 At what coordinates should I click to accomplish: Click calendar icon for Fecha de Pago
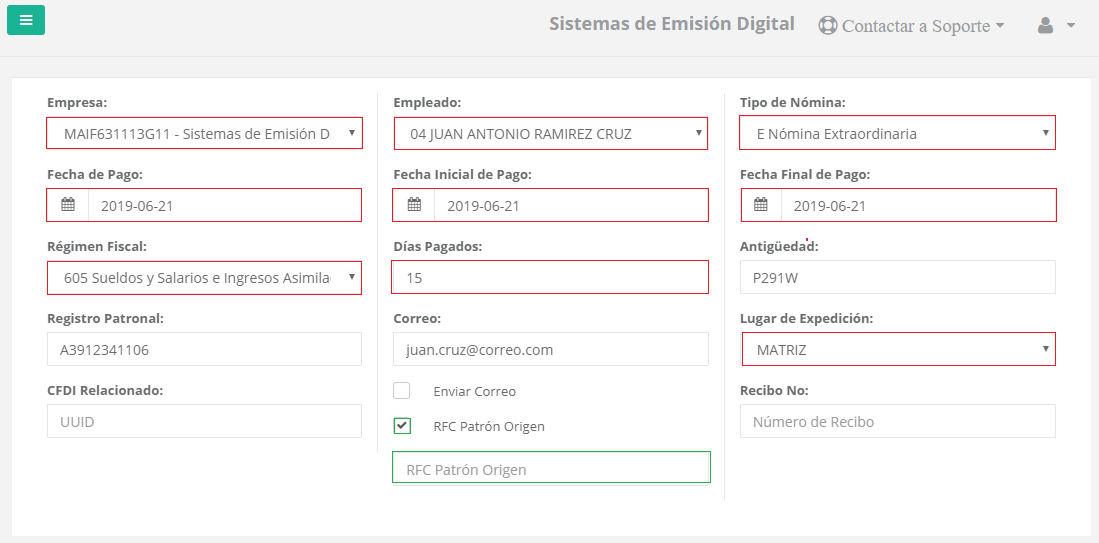coord(68,205)
